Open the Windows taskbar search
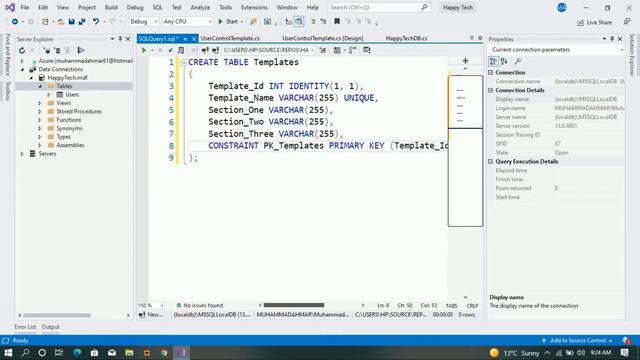The width and height of the screenshot is (640, 360). 25,353
